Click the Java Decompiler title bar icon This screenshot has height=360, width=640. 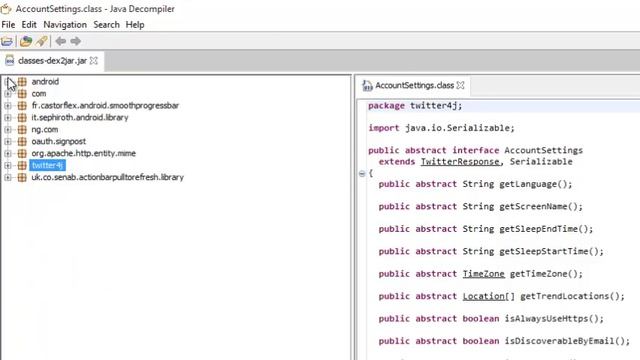pyautogui.click(x=6, y=9)
